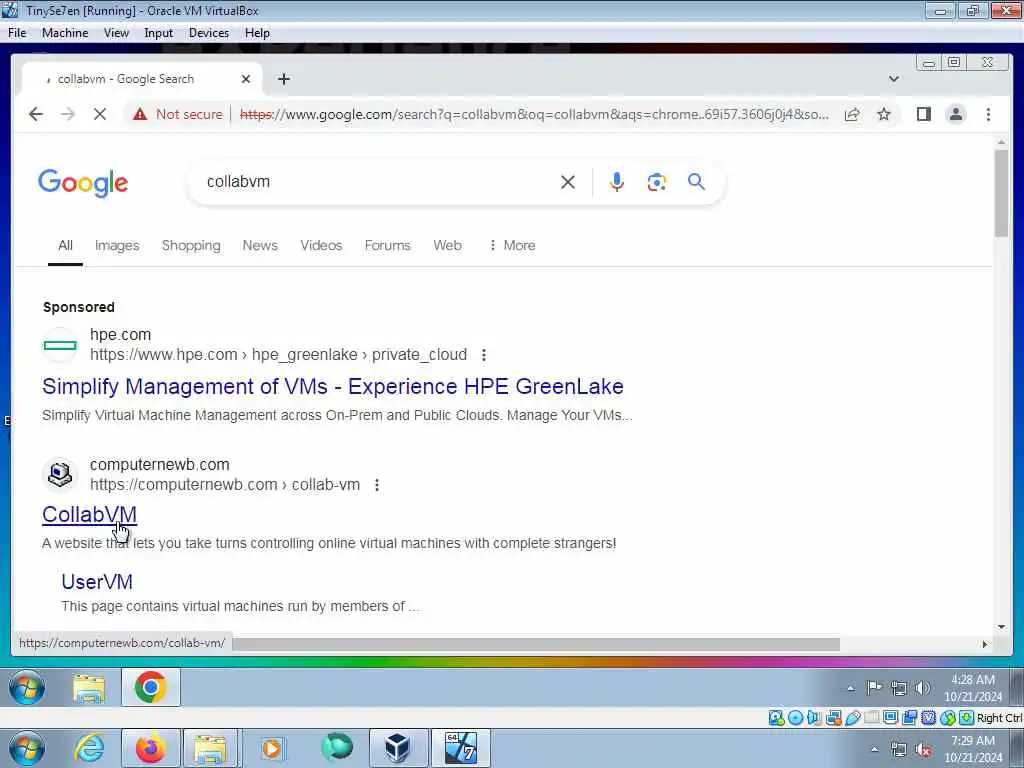Switch to Shopping results tab

pyautogui.click(x=191, y=246)
